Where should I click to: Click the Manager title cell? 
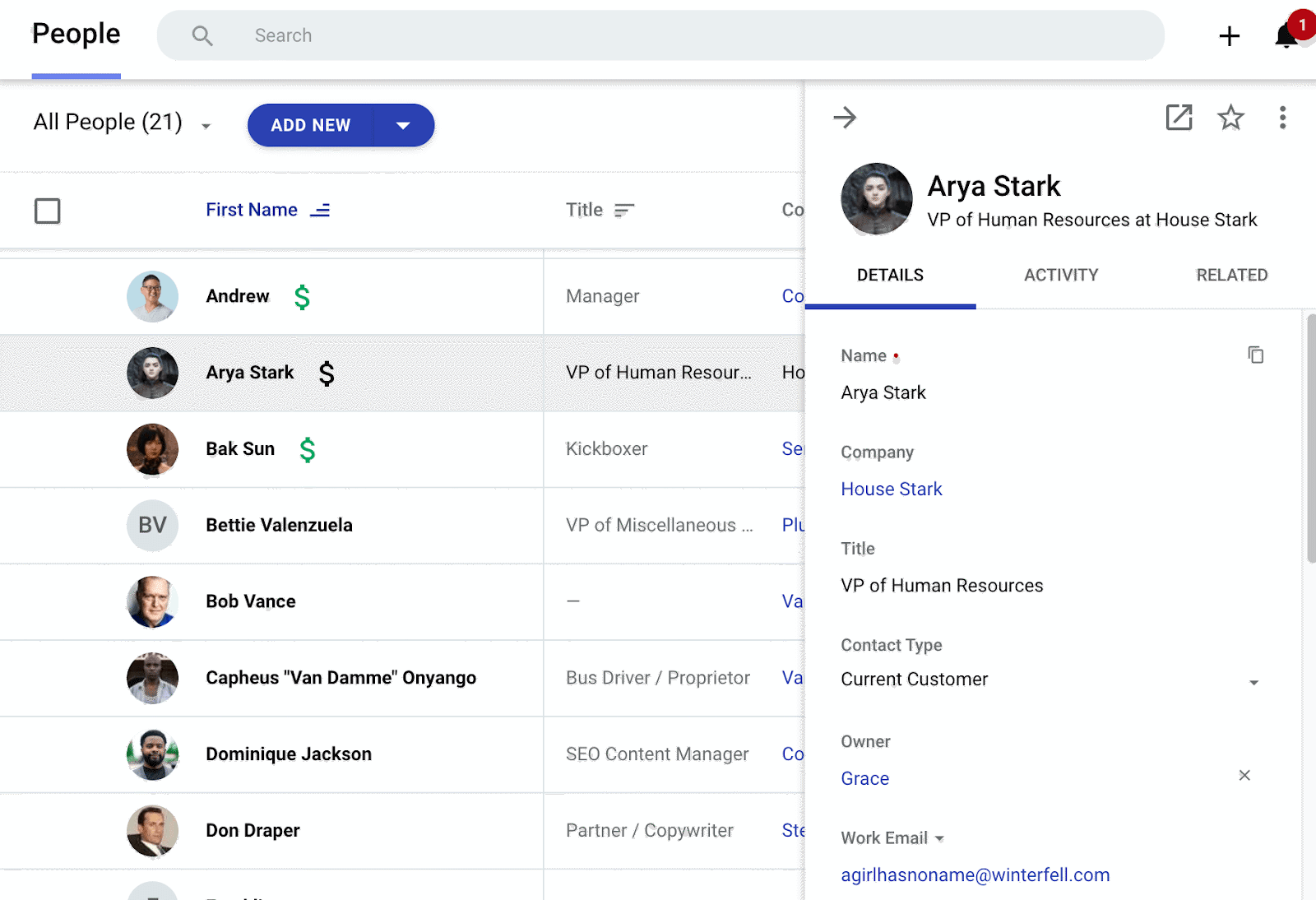[x=603, y=296]
